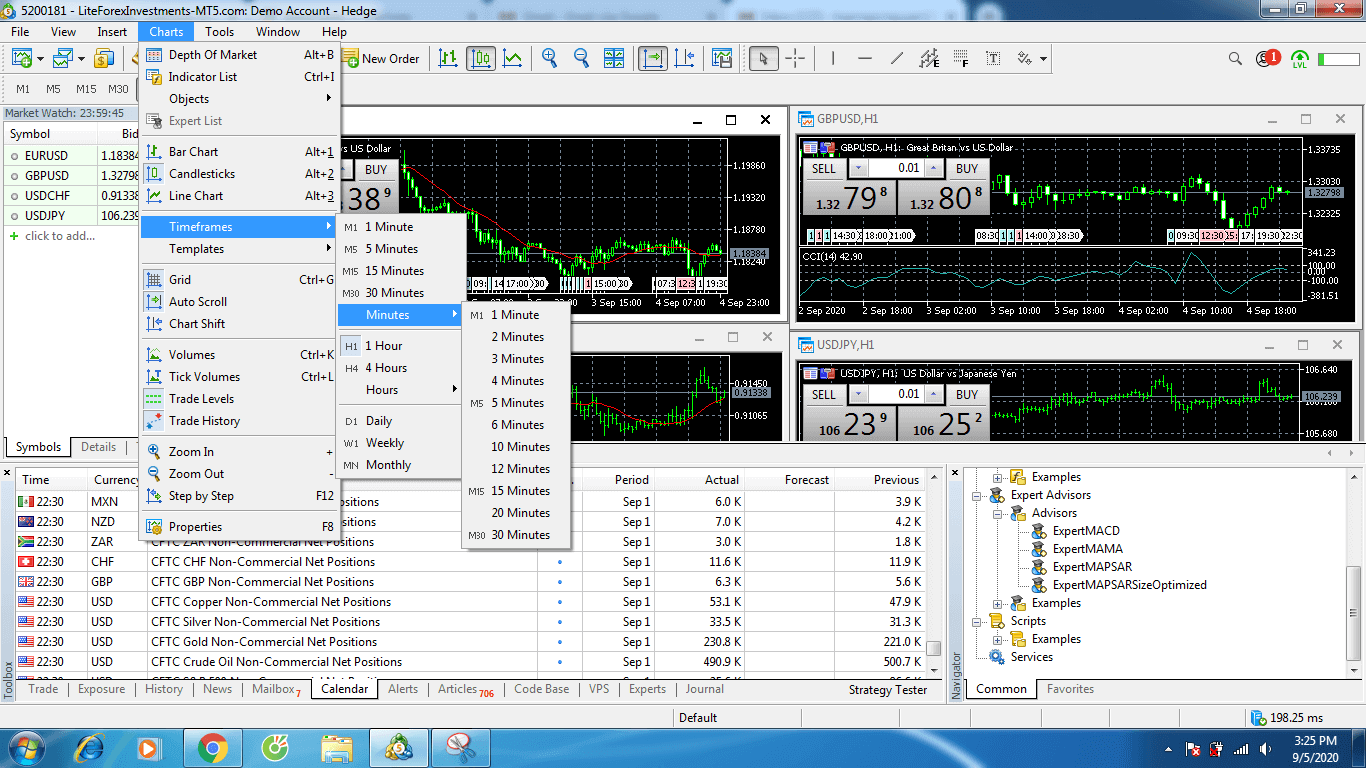Open MetaTrader from the Windows taskbar

[401, 747]
